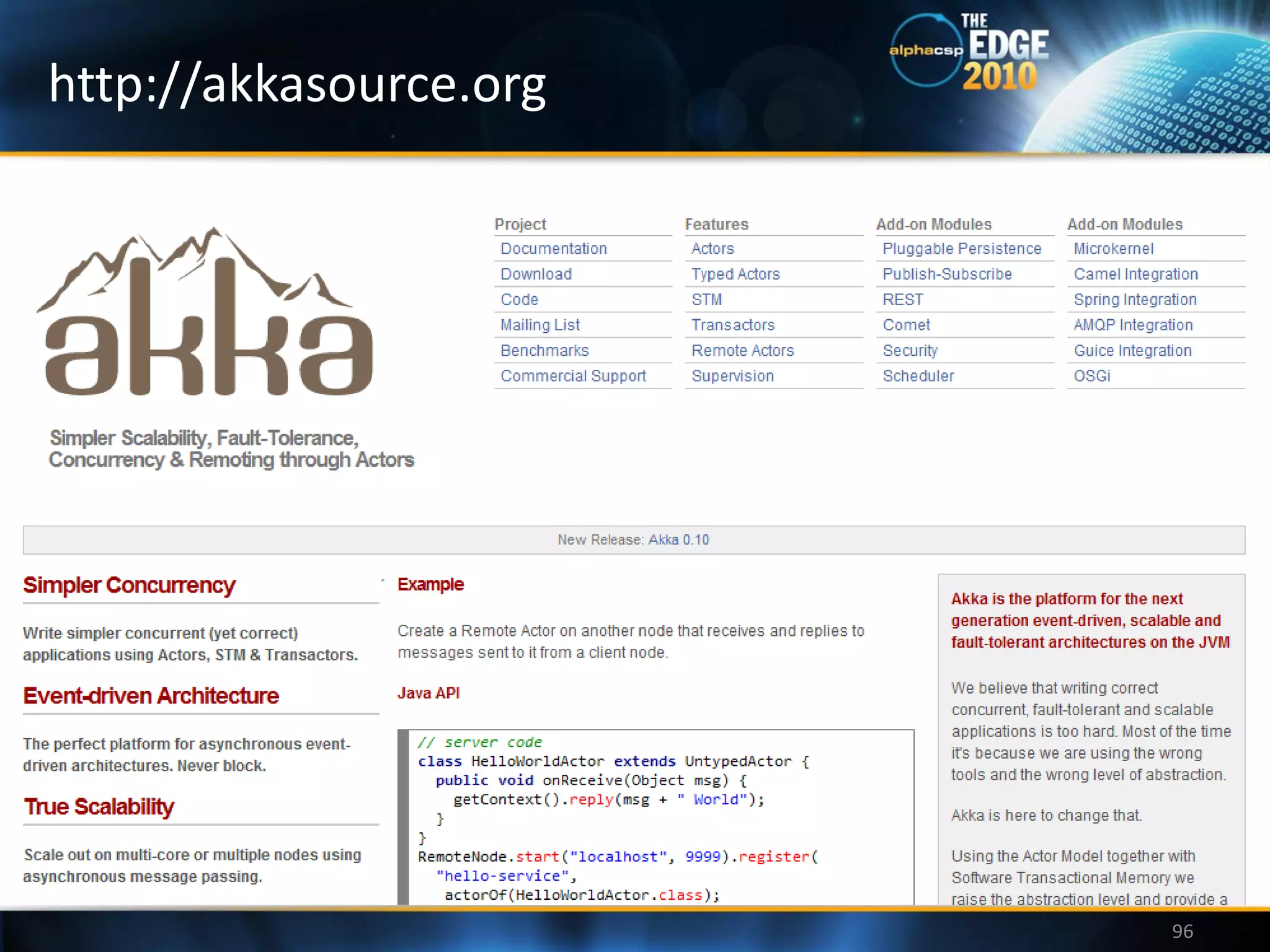
Task: Click the alphacsp The Edge 2010 logo
Action: 969,52
